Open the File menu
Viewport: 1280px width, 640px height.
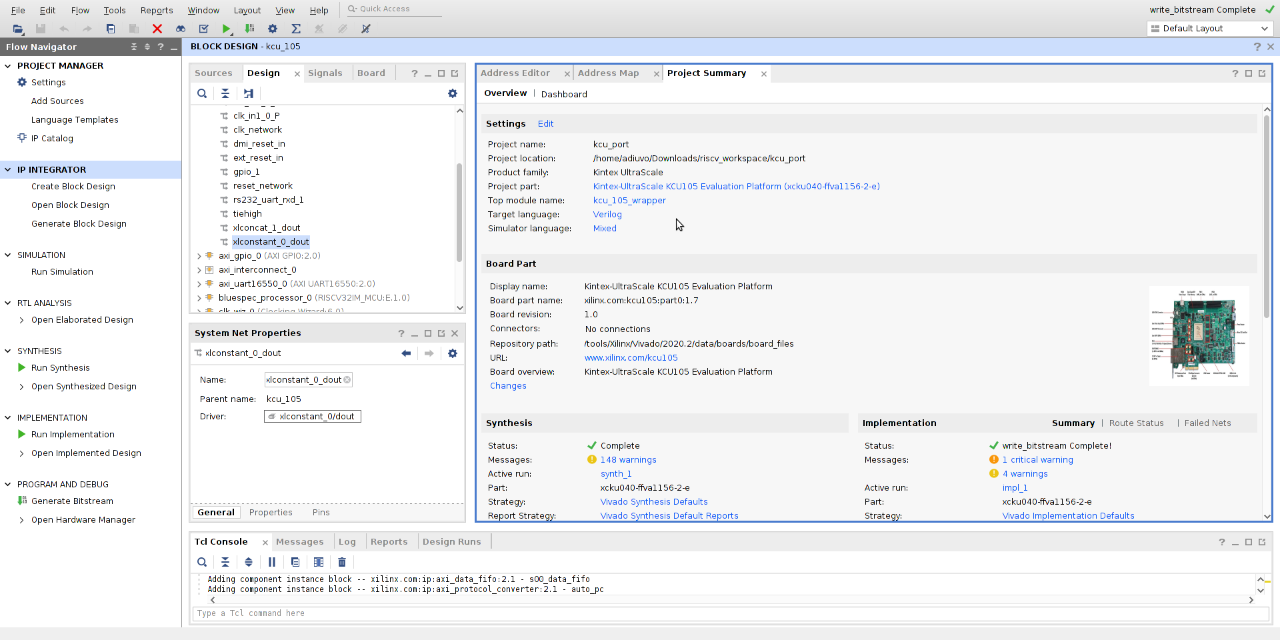[x=18, y=10]
